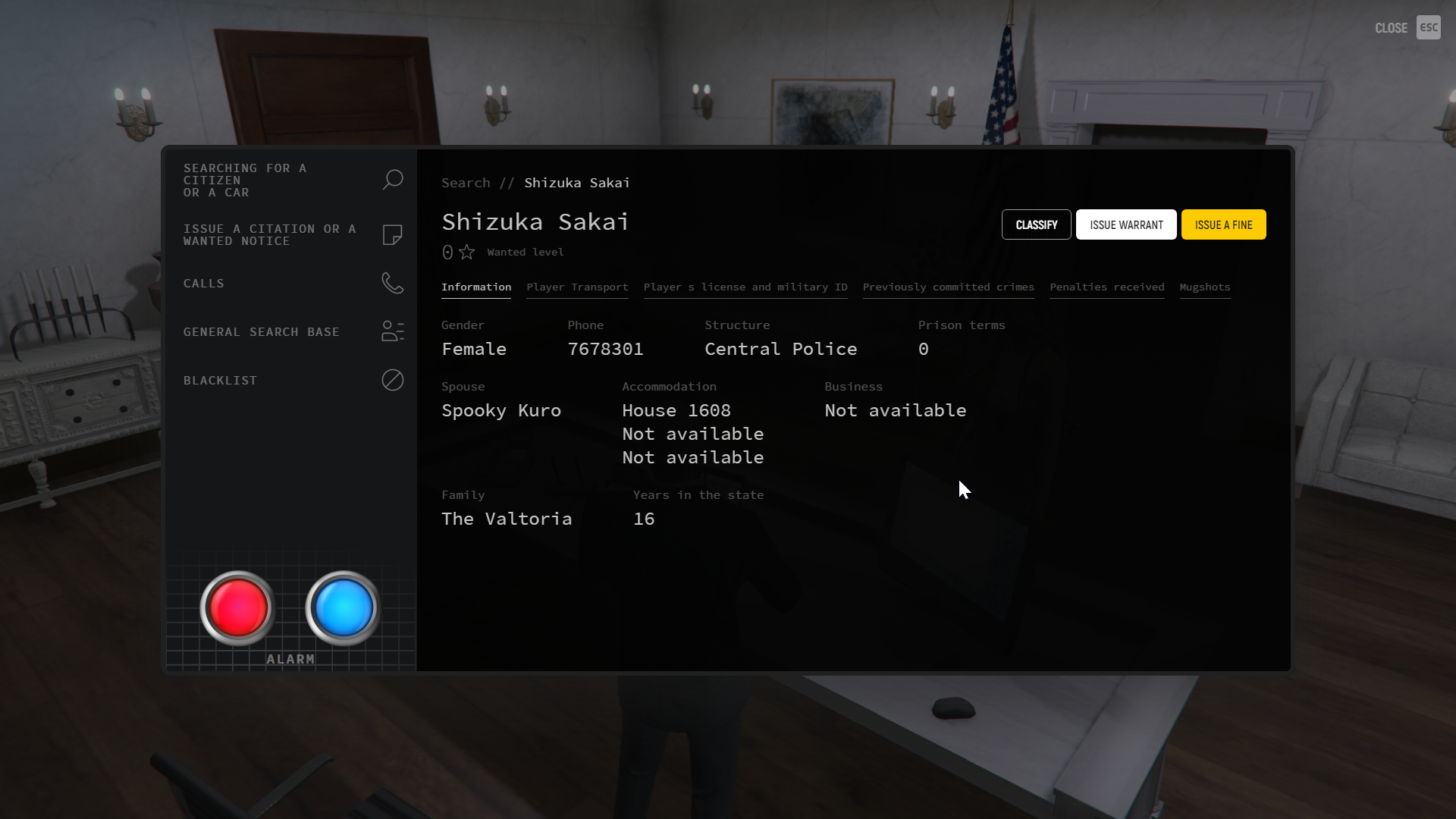Open the Mugshots tab
This screenshot has width=1456, height=819.
1204,287
